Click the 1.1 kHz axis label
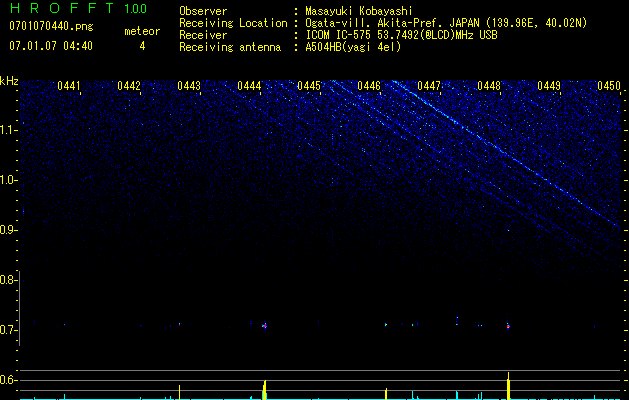This screenshot has width=629, height=400. point(8,130)
